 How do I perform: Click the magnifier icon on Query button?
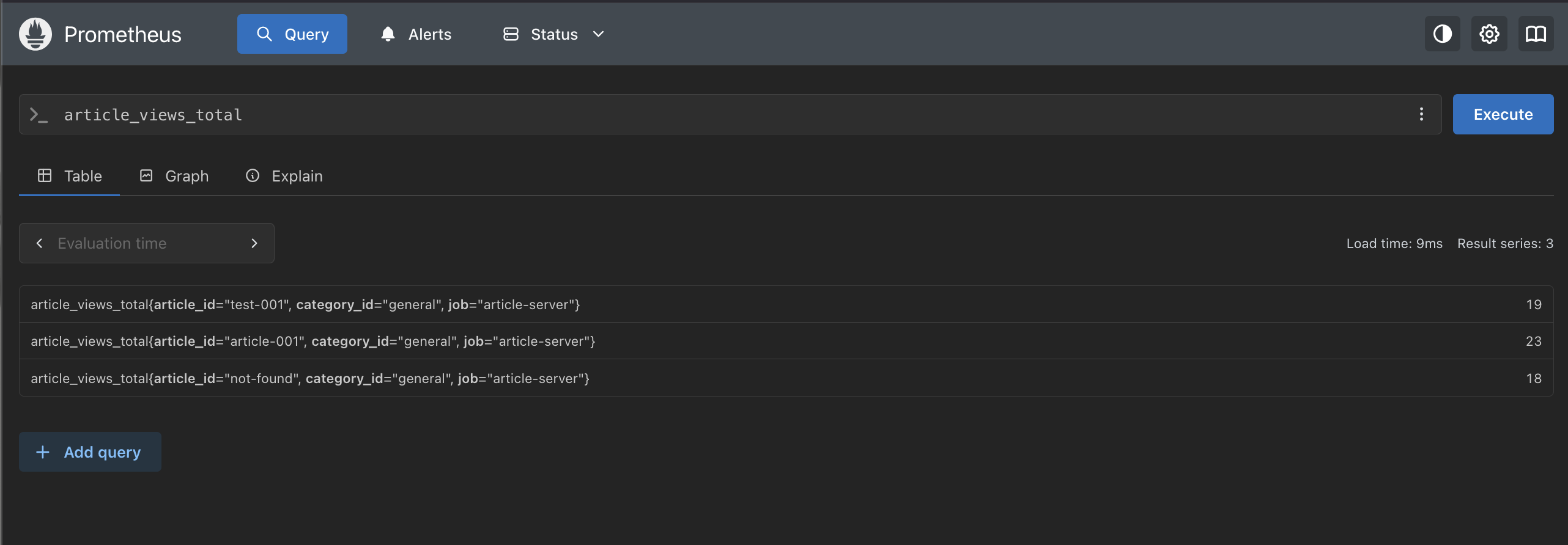click(264, 34)
